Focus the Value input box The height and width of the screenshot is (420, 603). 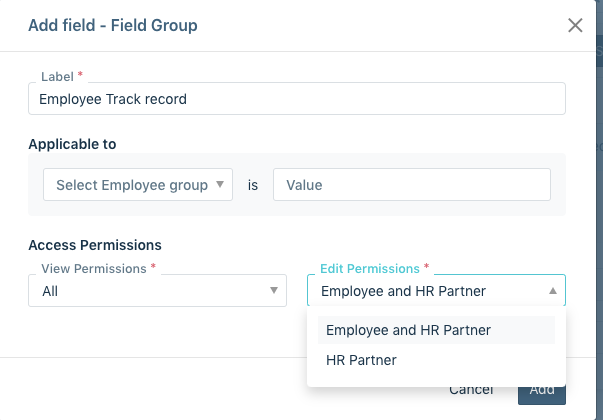pos(411,185)
